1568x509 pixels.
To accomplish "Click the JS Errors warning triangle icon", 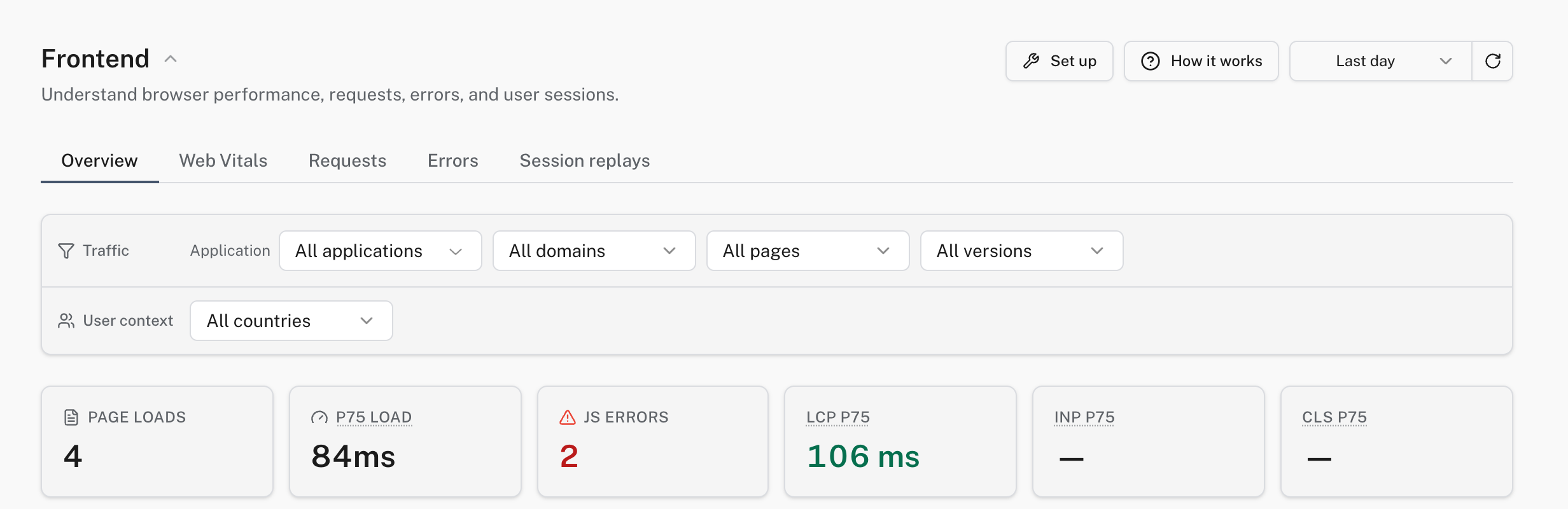I will coord(568,417).
